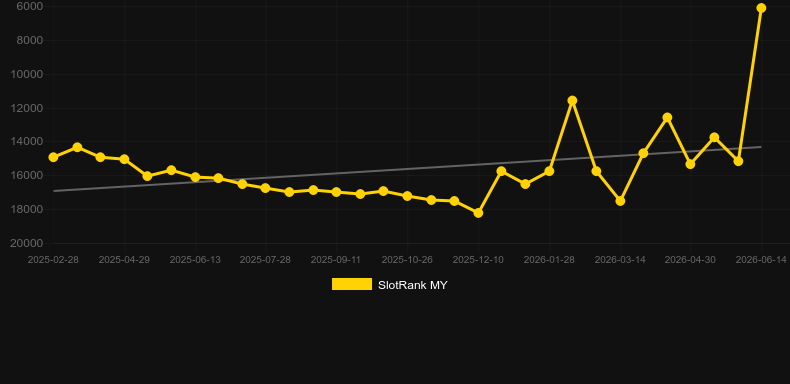Click the 12000 y-axis label

[27, 108]
